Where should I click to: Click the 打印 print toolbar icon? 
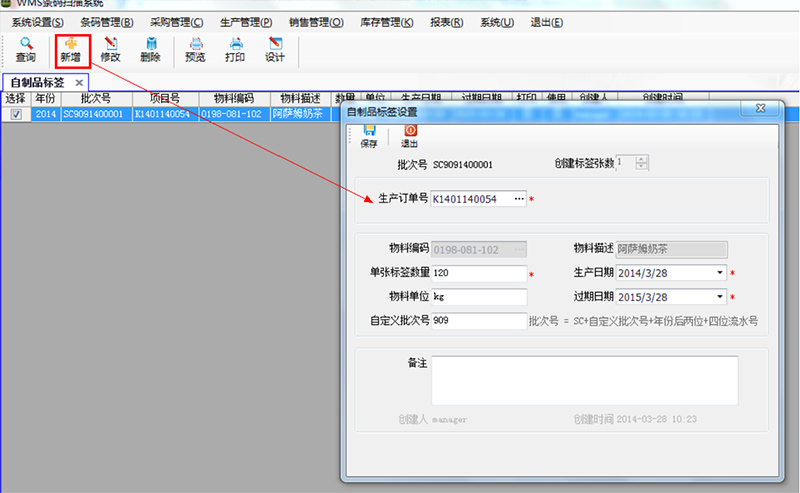pyautogui.click(x=235, y=50)
